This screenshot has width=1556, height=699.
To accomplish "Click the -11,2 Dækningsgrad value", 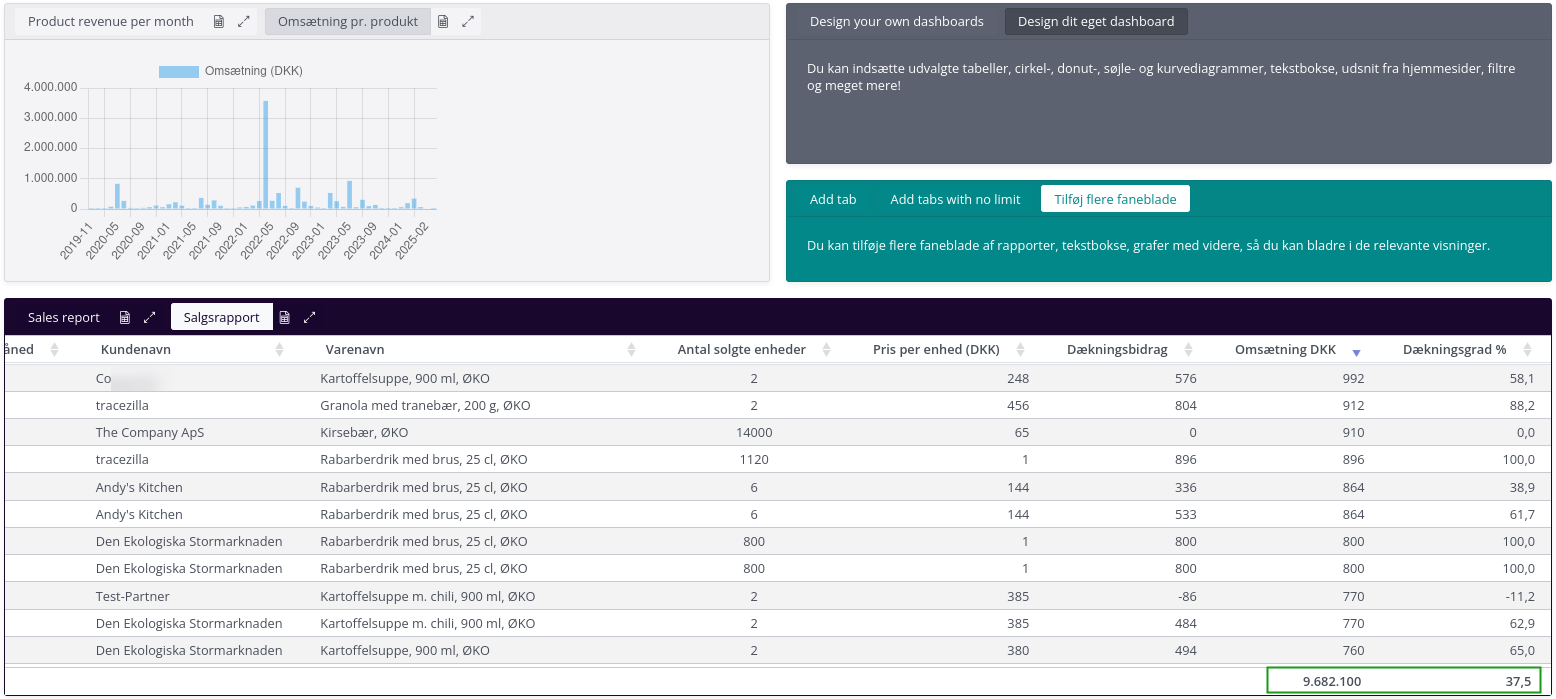I will [1519, 596].
